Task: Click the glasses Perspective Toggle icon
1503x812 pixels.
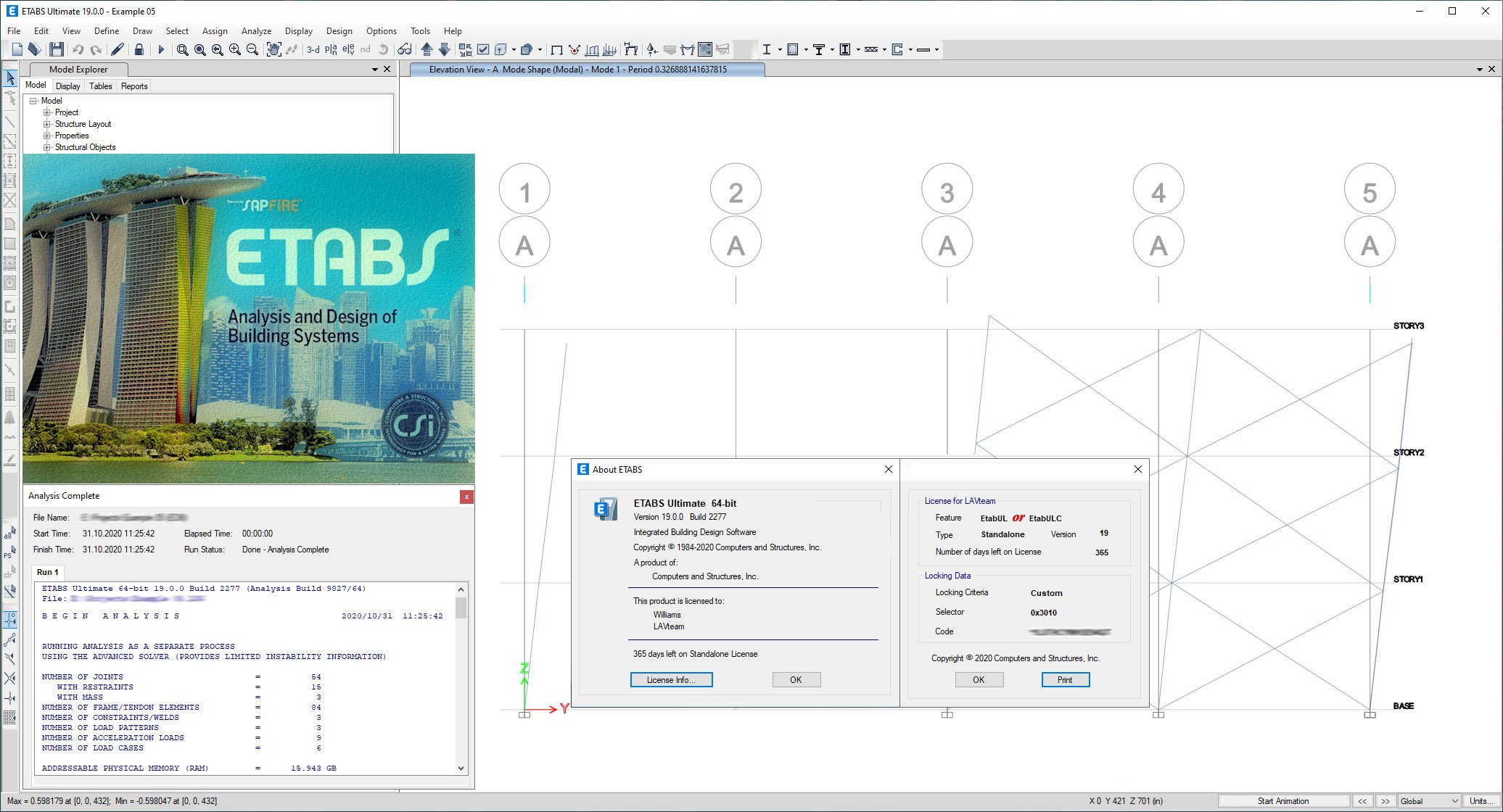Action: (x=405, y=49)
